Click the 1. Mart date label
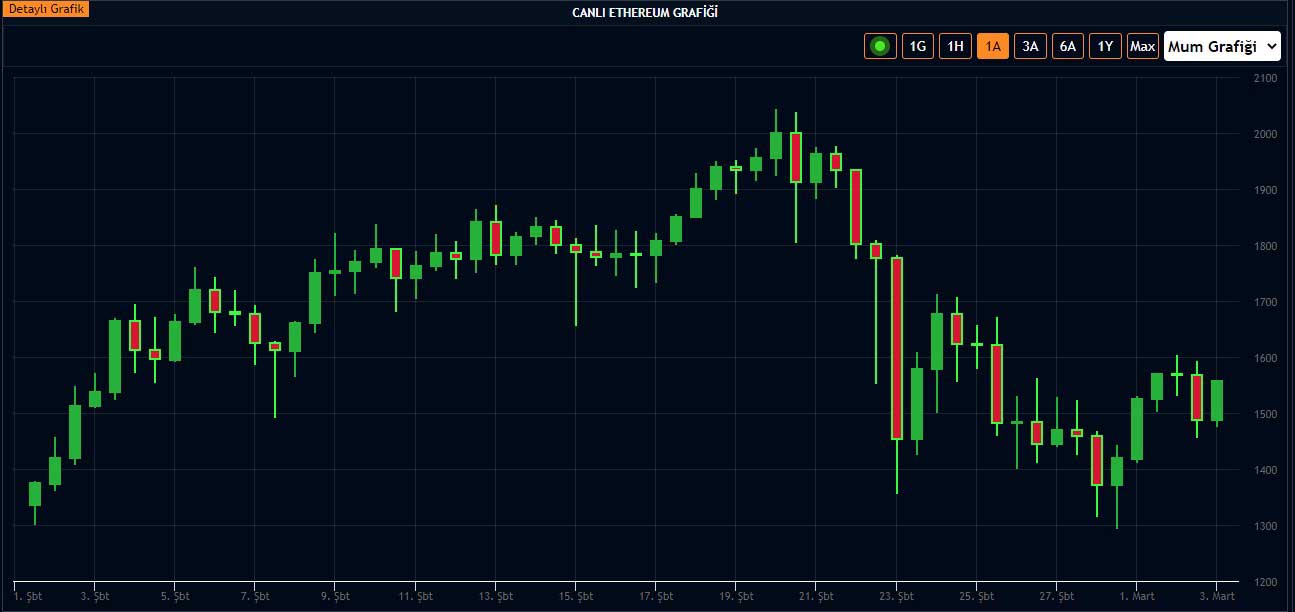The width and height of the screenshot is (1295, 612). [1136, 596]
